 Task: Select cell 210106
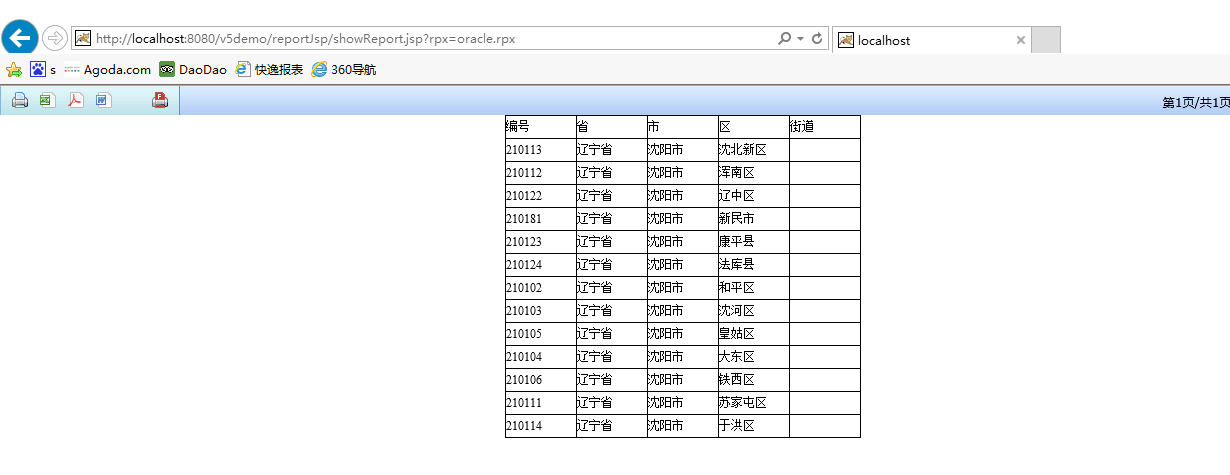tap(541, 380)
